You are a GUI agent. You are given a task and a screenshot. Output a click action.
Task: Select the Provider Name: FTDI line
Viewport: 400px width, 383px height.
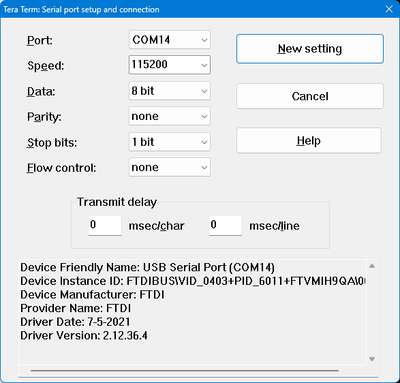[x=76, y=308]
